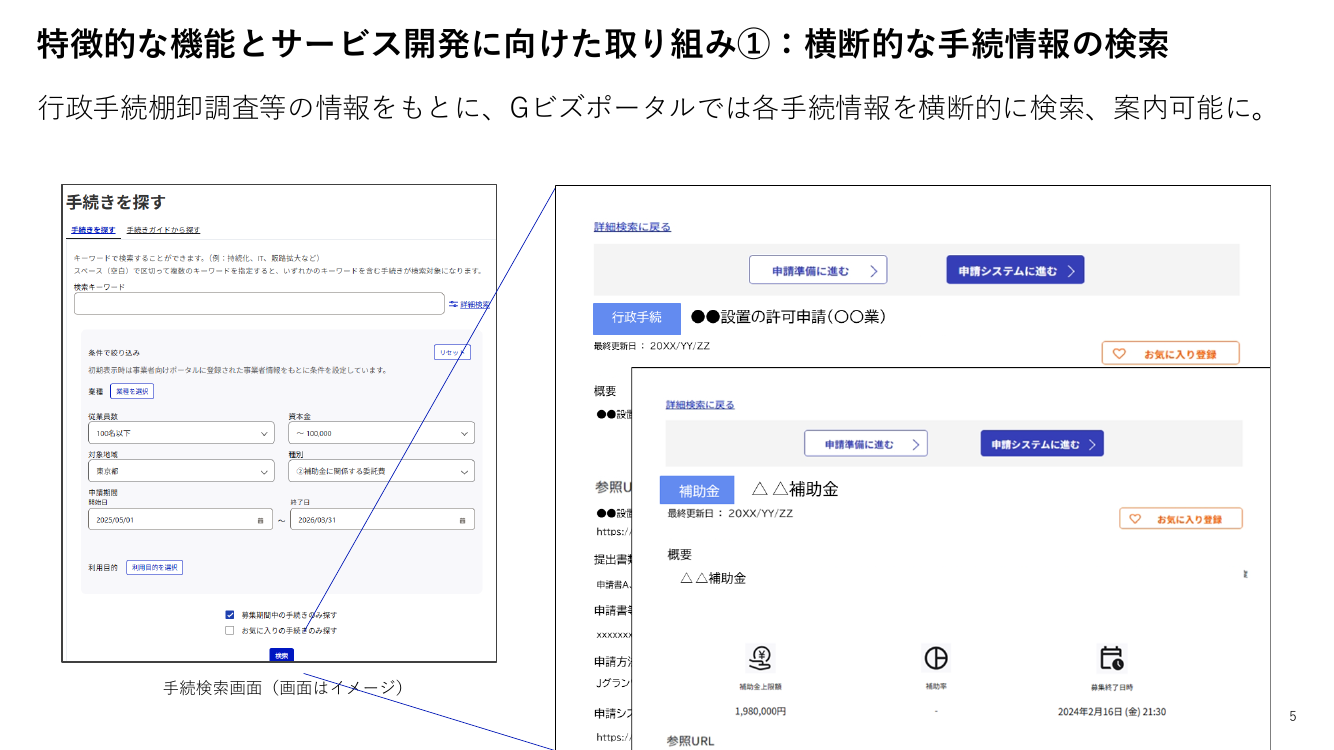Click 申請システムに進む in the 許可申請 panel
This screenshot has width=1334, height=750.
pos(1015,270)
